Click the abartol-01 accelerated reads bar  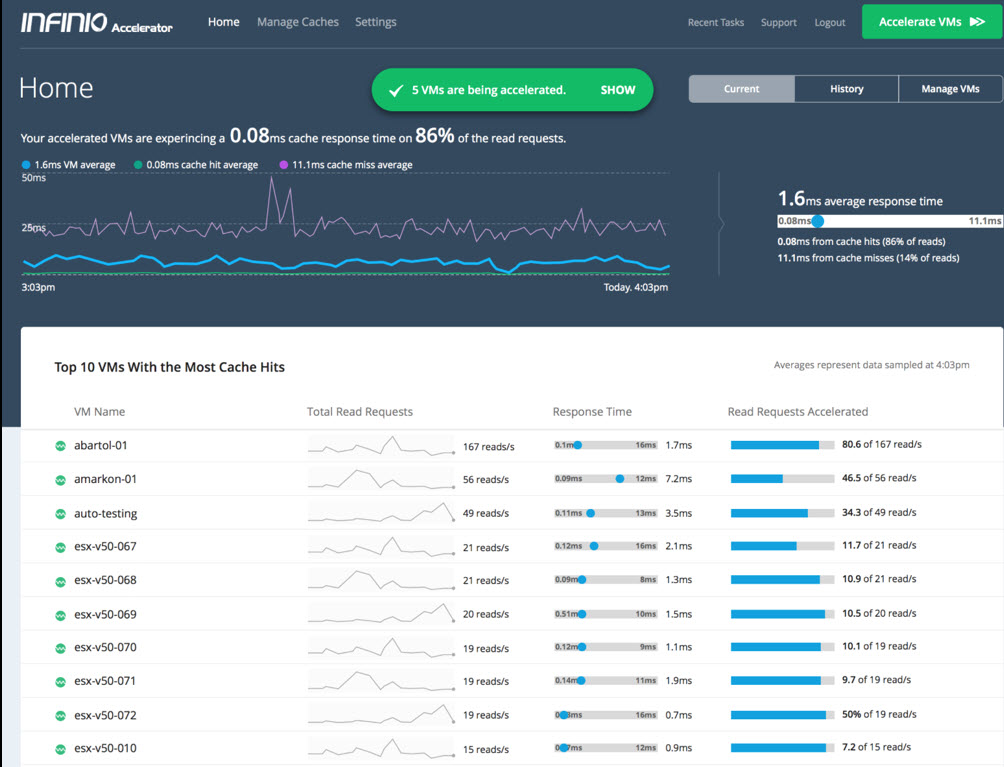click(x=782, y=445)
